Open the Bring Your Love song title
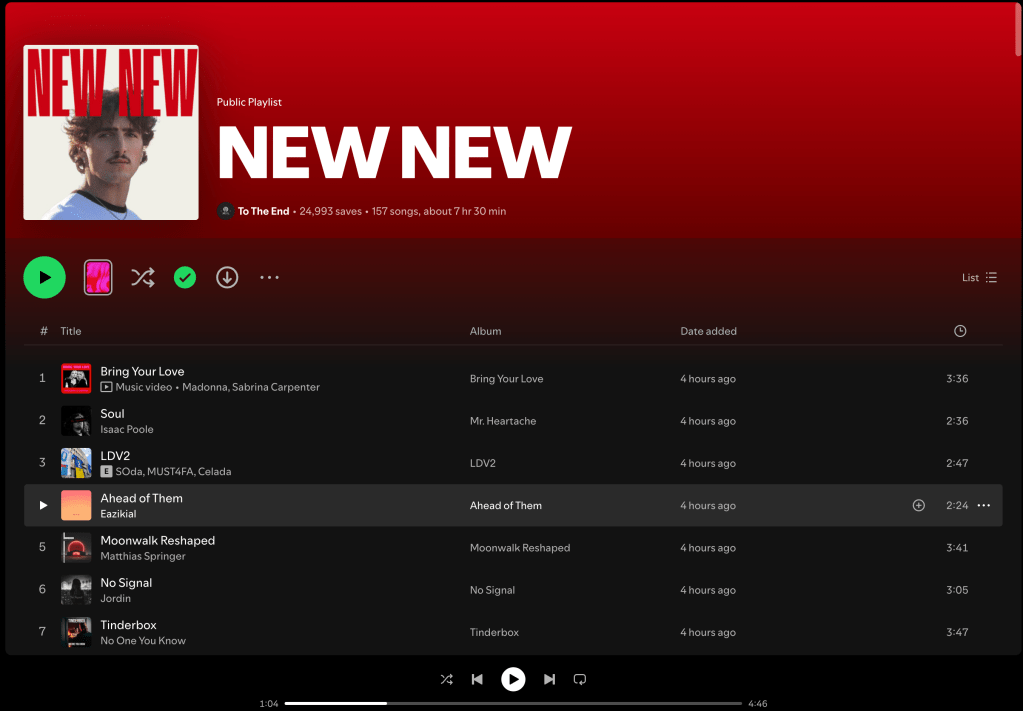This screenshot has height=711, width=1023. point(142,371)
